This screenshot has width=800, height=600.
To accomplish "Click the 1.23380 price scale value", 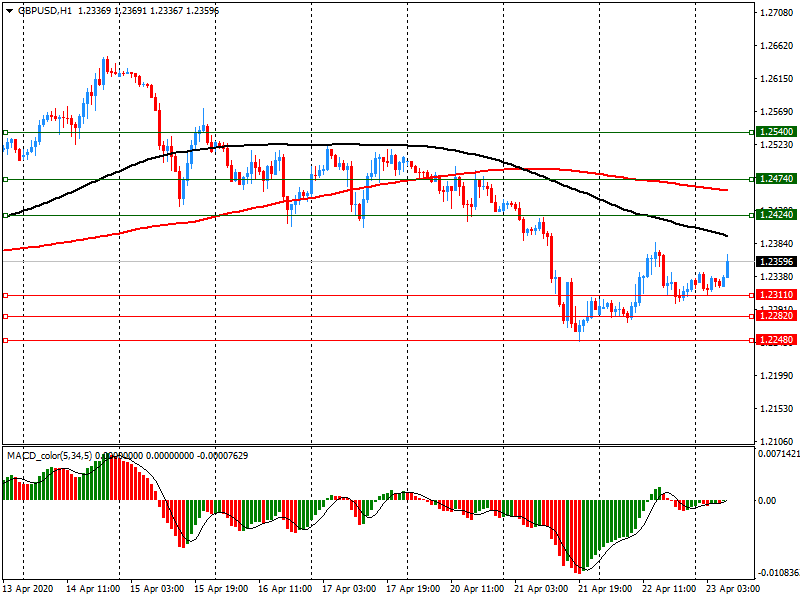I will pos(777,277).
